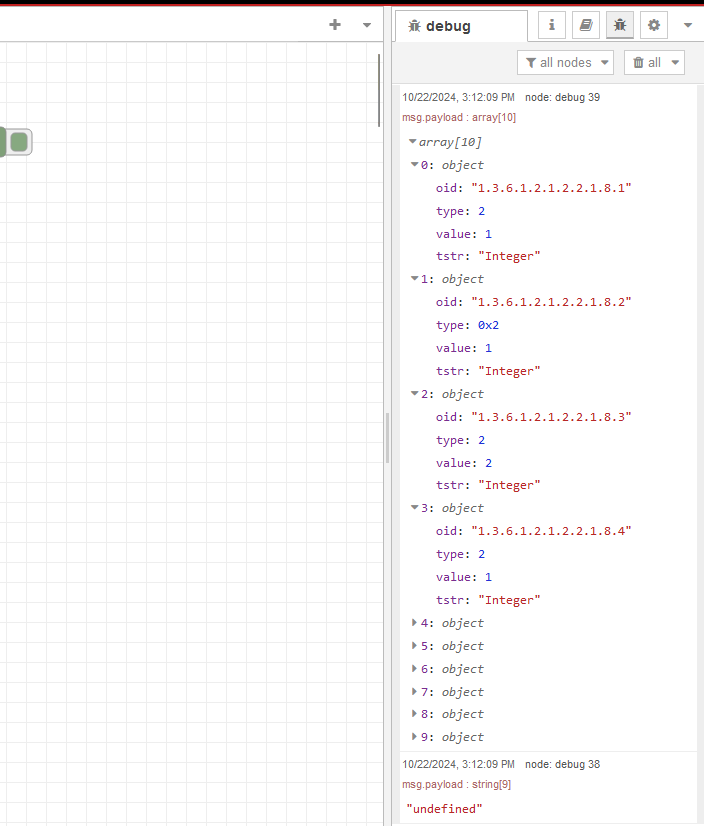Select oid value "1.3.6.1.2.1.2.2.1.8.1"
The width and height of the screenshot is (704, 826).
click(x=551, y=188)
